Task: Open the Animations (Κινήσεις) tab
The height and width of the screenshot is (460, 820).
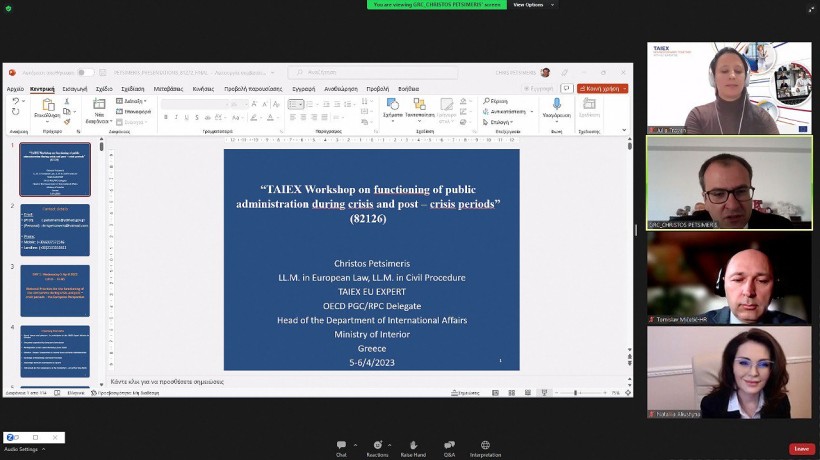Action: tap(203, 89)
